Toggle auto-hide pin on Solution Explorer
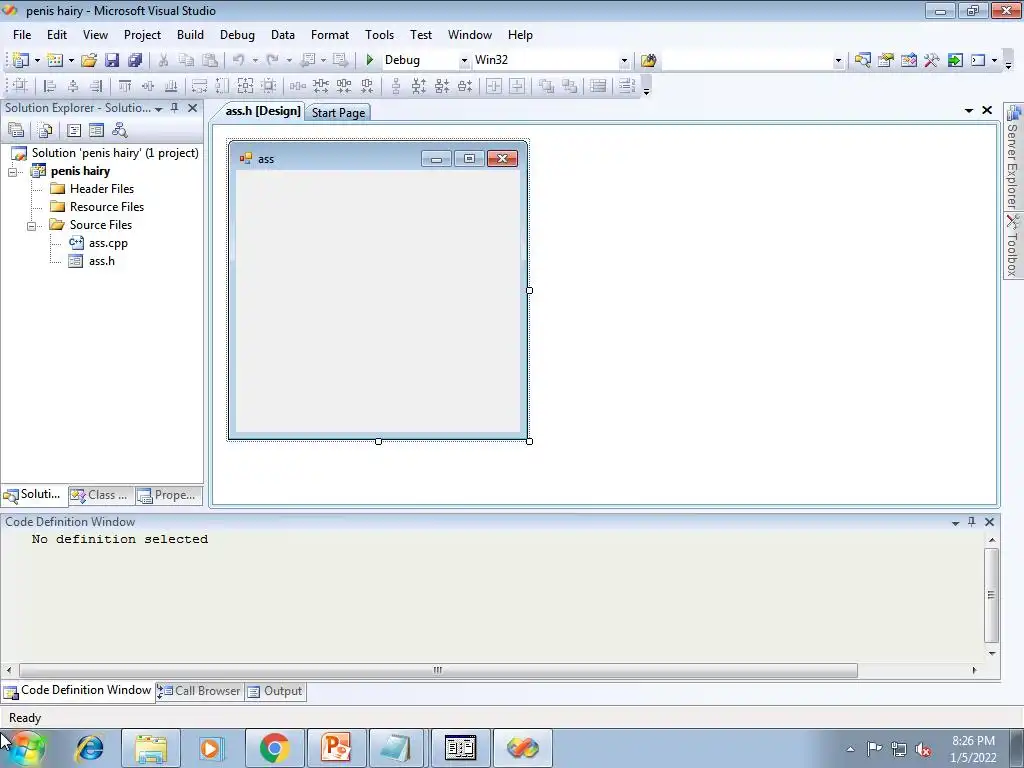 tap(175, 108)
